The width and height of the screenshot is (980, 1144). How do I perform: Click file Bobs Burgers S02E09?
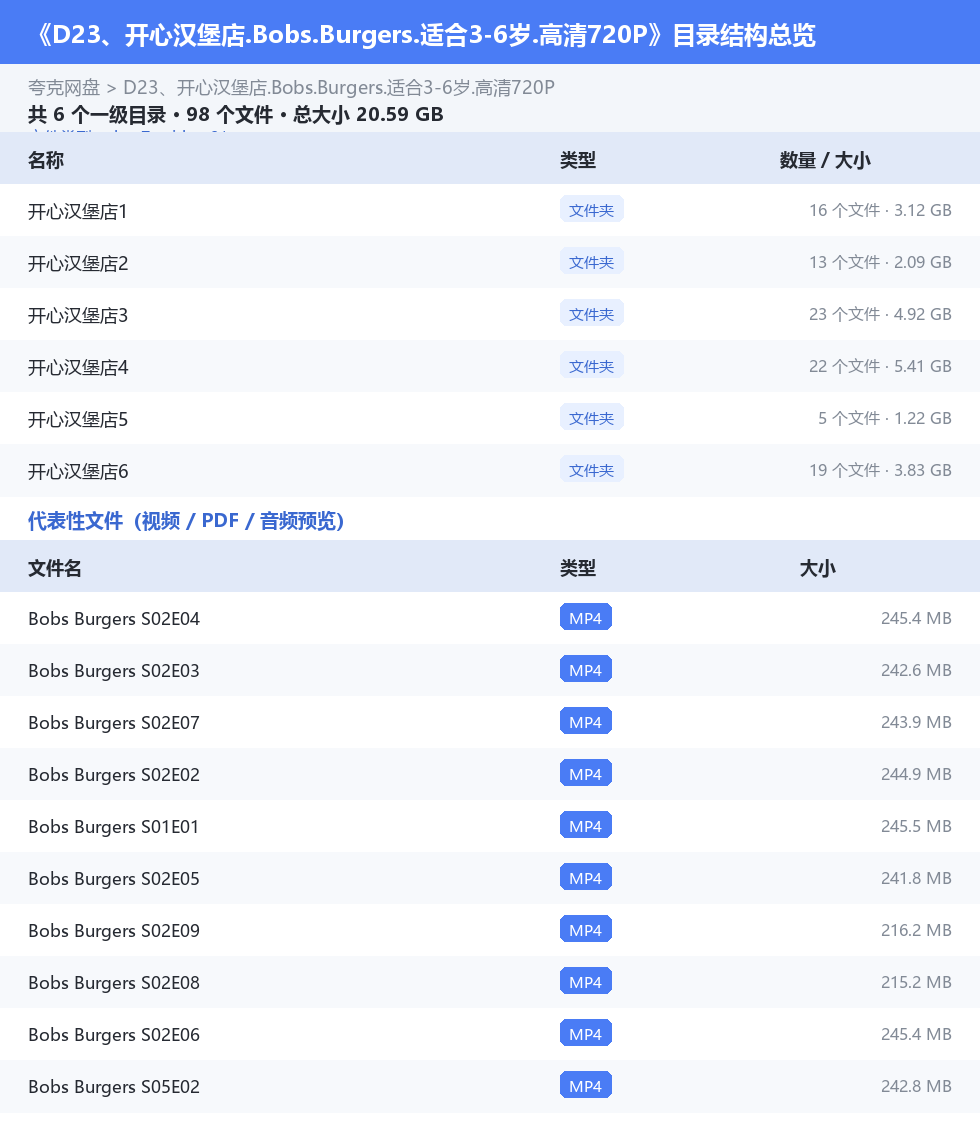[x=114, y=931]
